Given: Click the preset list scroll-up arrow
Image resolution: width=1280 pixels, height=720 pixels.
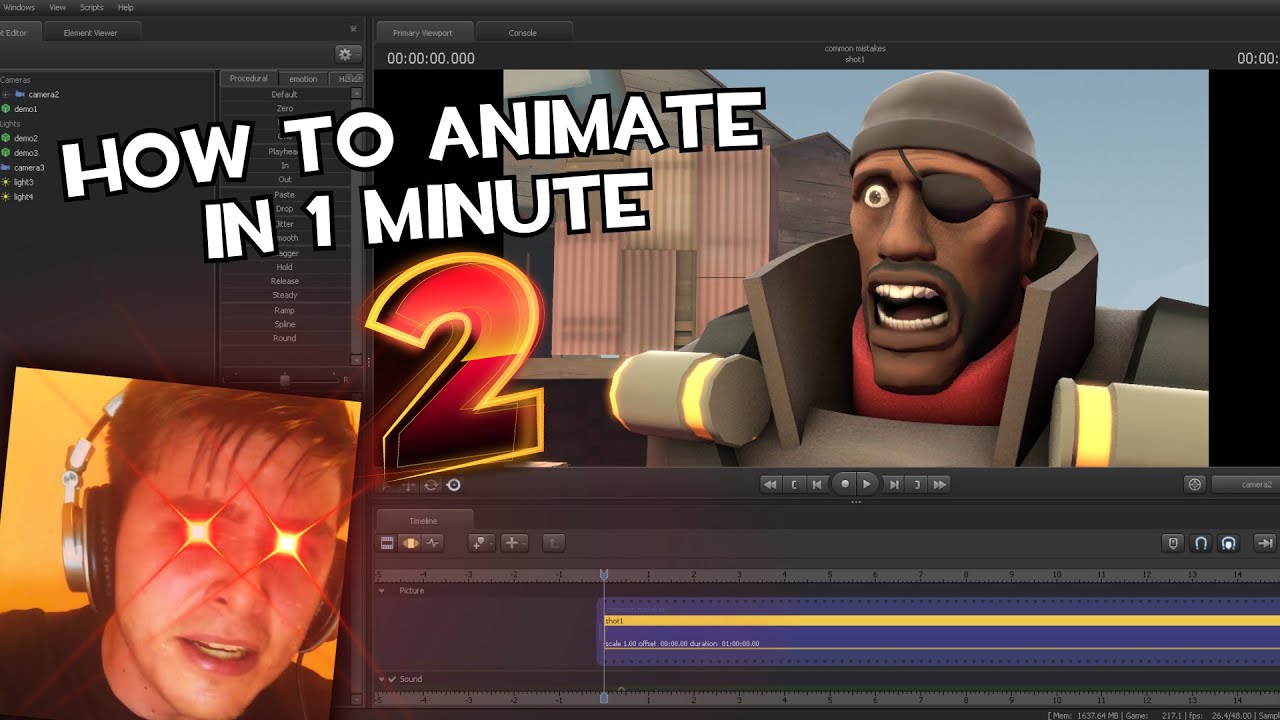Looking at the screenshot, I should point(356,93).
